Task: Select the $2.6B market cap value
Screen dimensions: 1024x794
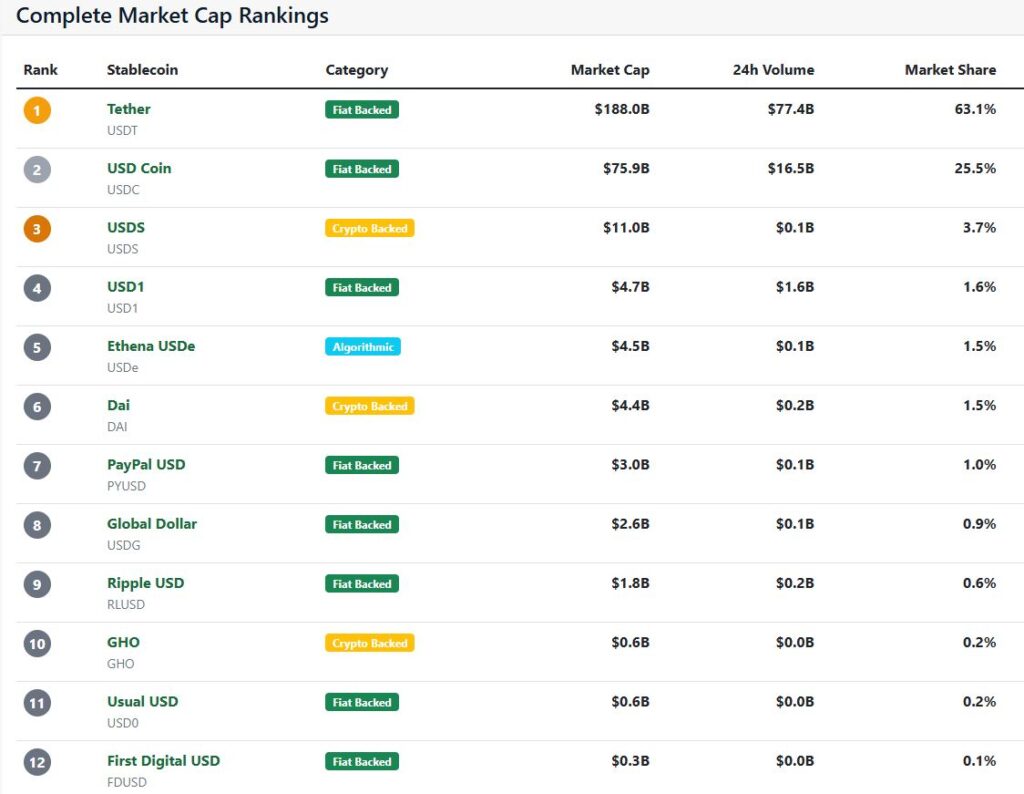Action: pos(630,524)
